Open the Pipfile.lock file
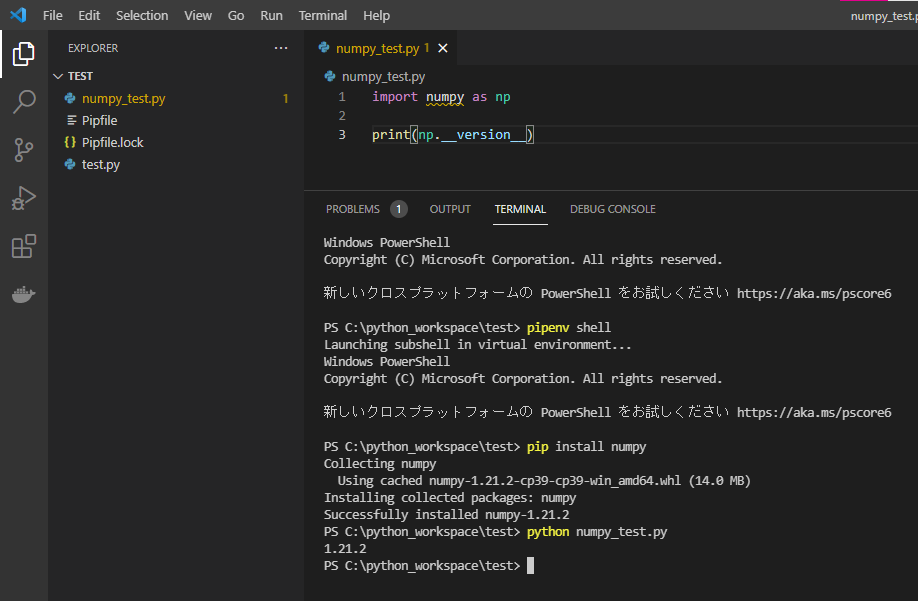Viewport: 918px width, 601px height. (x=112, y=142)
